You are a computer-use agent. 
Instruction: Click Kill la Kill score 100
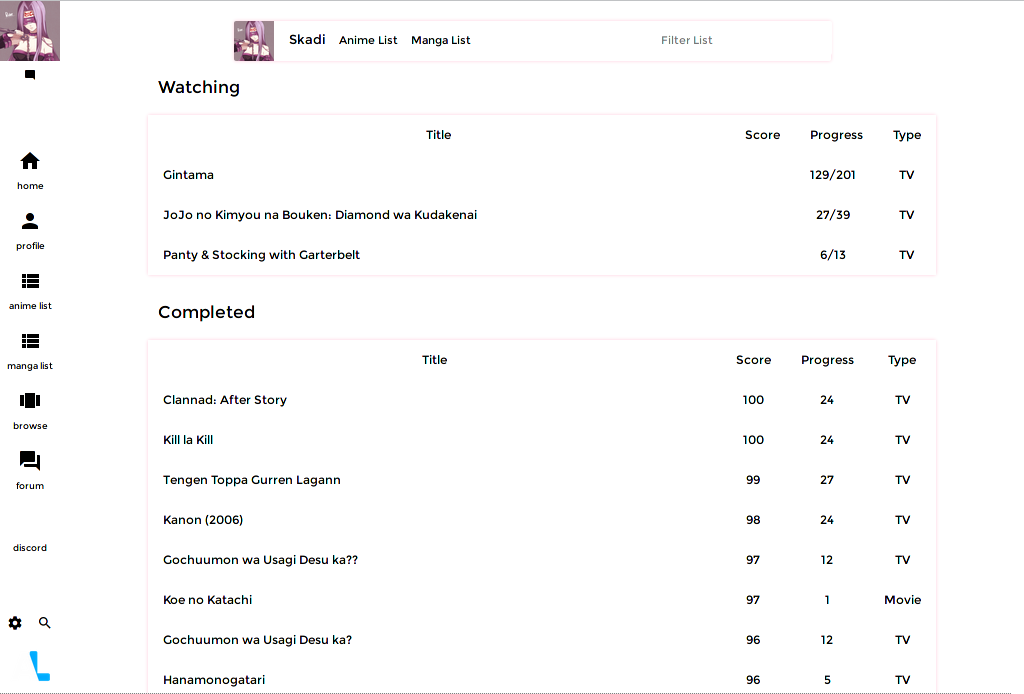[753, 440]
